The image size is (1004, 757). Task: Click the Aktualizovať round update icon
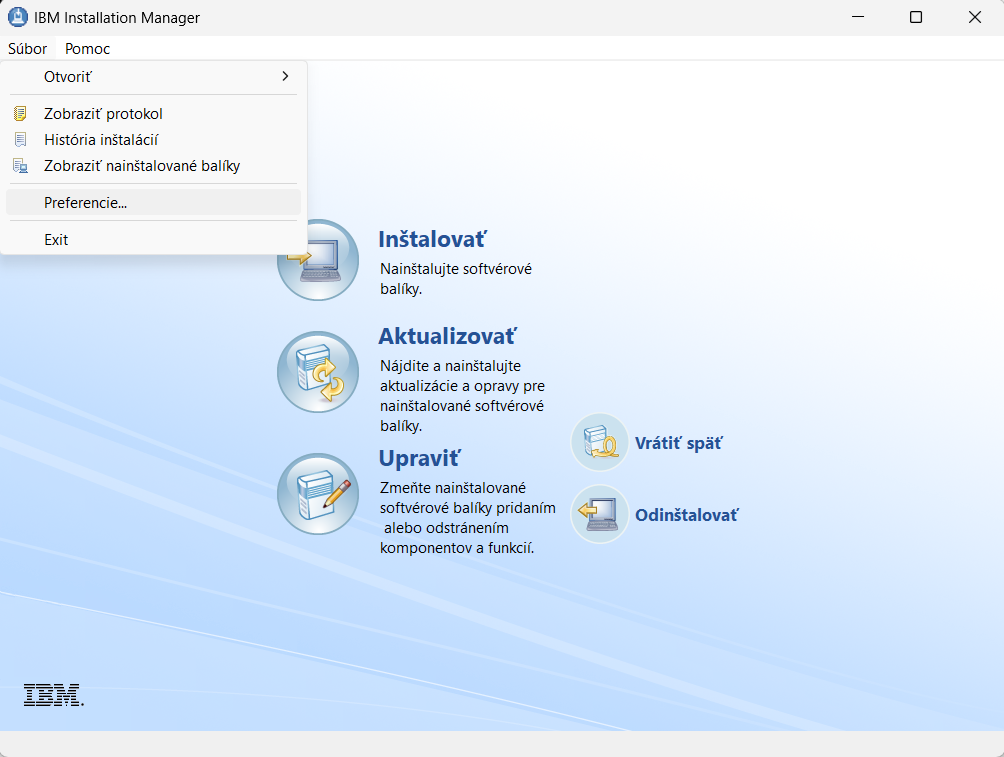pyautogui.click(x=317, y=372)
